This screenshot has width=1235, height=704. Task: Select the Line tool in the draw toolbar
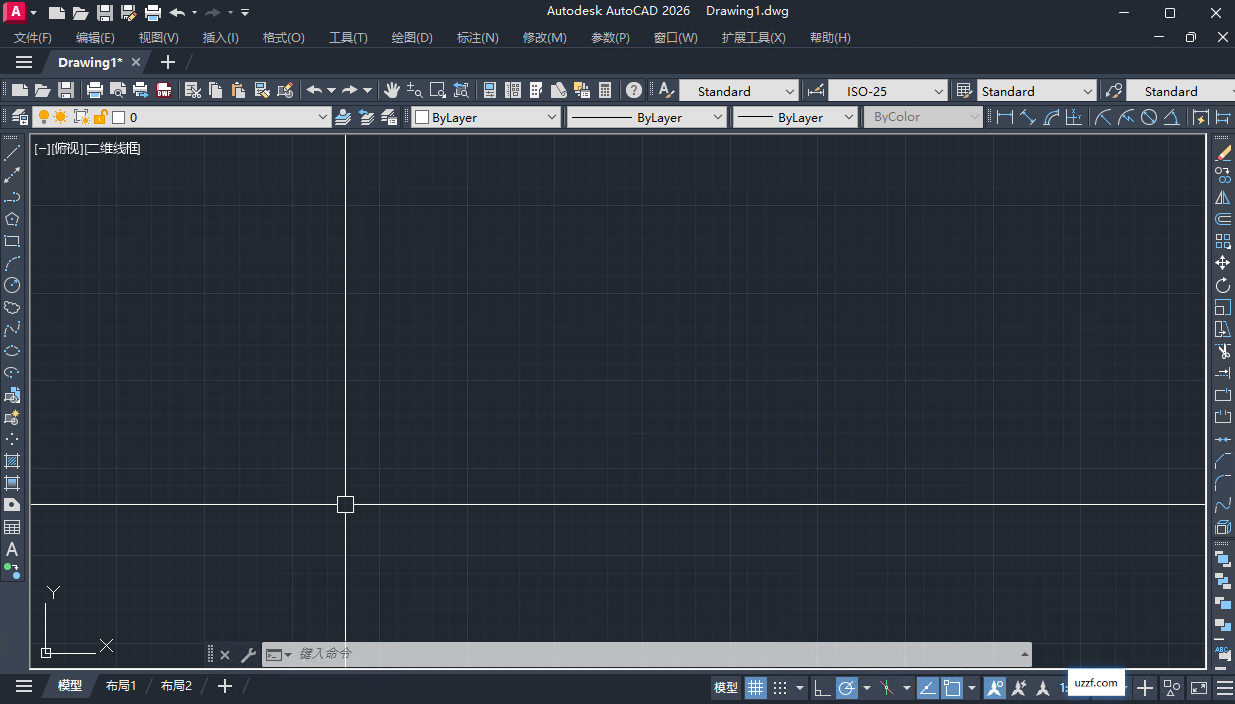(12, 152)
